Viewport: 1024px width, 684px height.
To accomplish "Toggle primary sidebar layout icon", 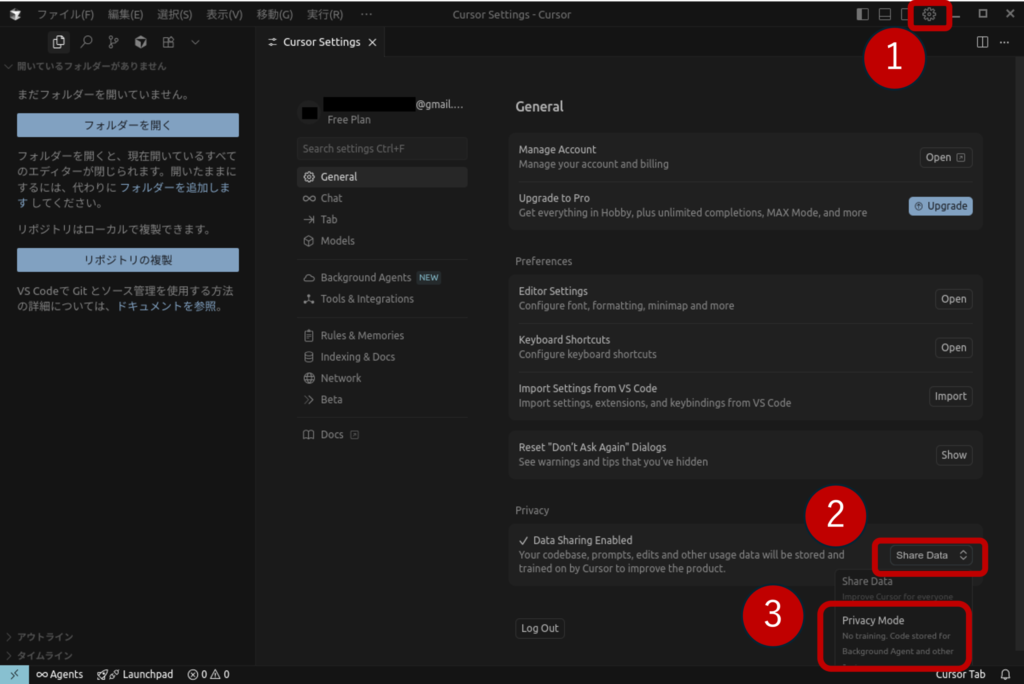I will coord(862,14).
